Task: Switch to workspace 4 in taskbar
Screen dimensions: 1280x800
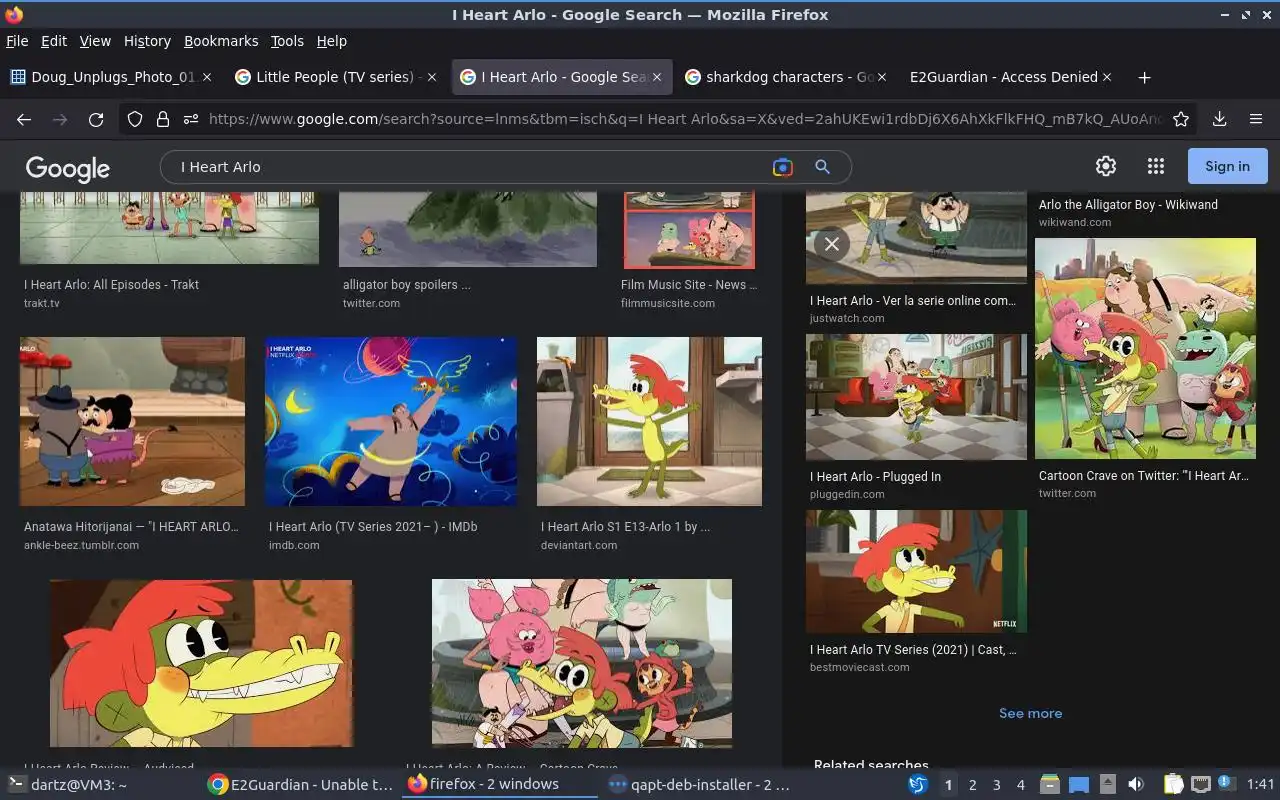Action: 1020,785
